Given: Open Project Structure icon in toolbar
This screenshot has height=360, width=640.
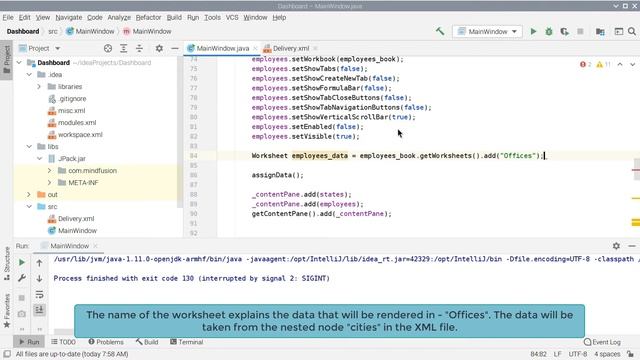Looking at the screenshot, I should coord(600,31).
